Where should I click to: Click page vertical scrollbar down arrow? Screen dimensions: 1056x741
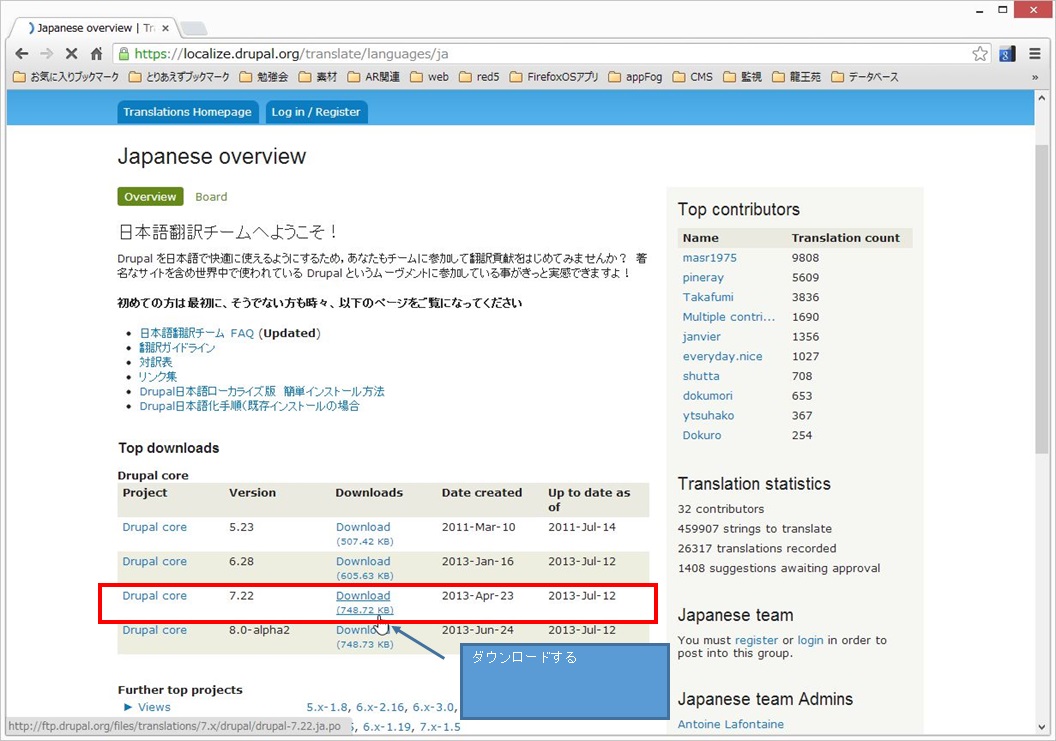coord(1043,728)
